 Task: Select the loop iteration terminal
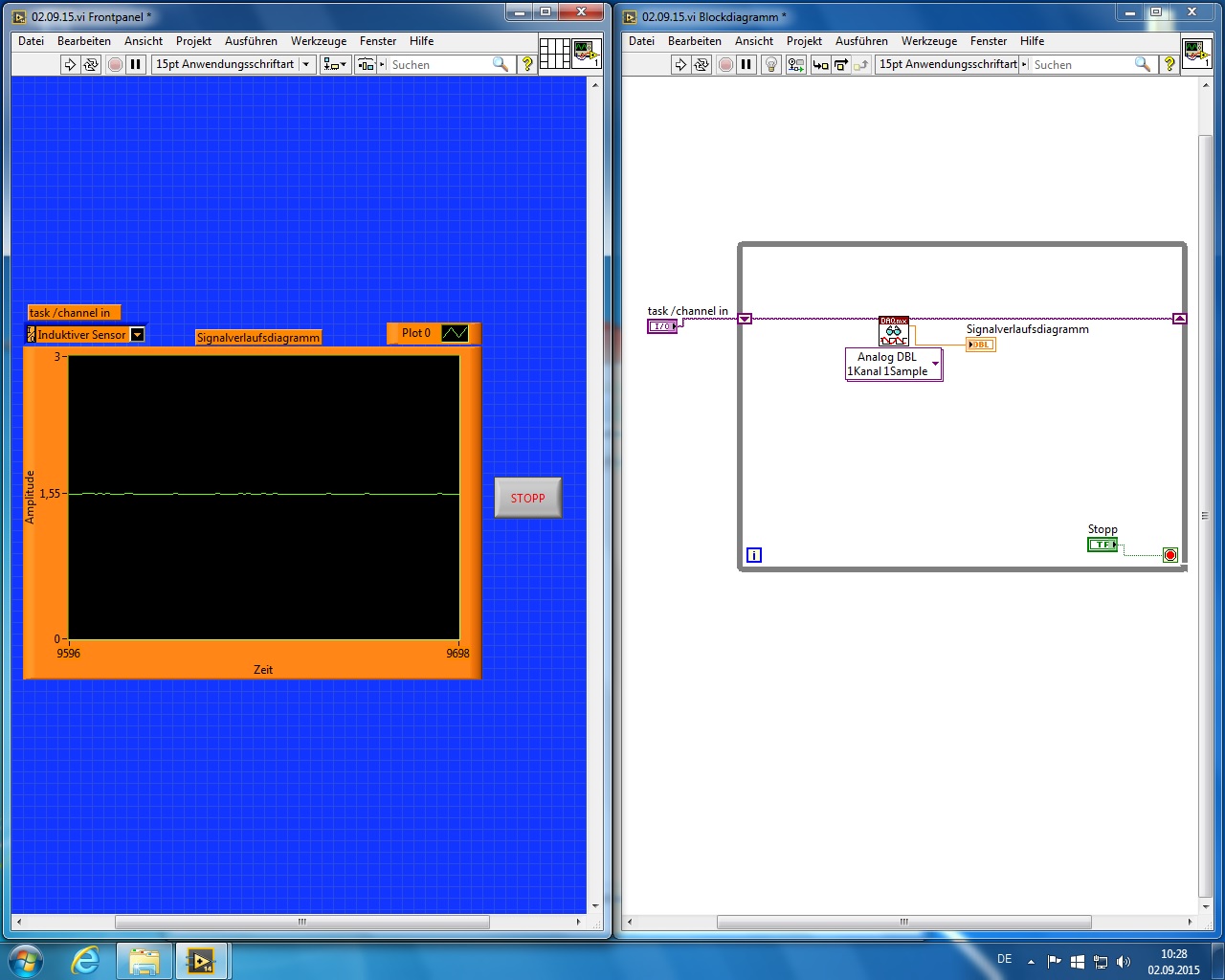click(x=754, y=555)
